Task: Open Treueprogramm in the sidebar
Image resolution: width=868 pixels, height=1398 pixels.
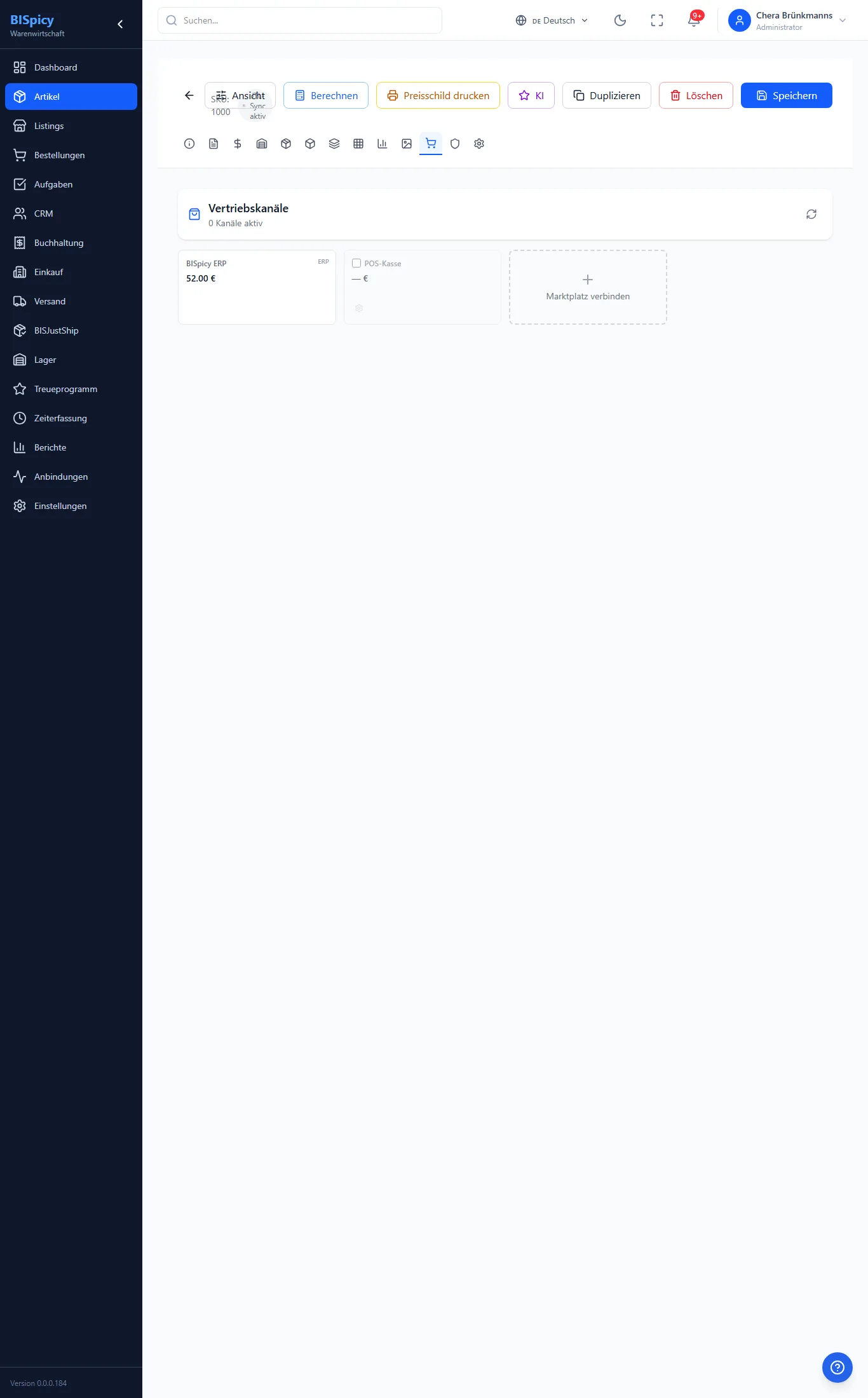Action: (71, 389)
